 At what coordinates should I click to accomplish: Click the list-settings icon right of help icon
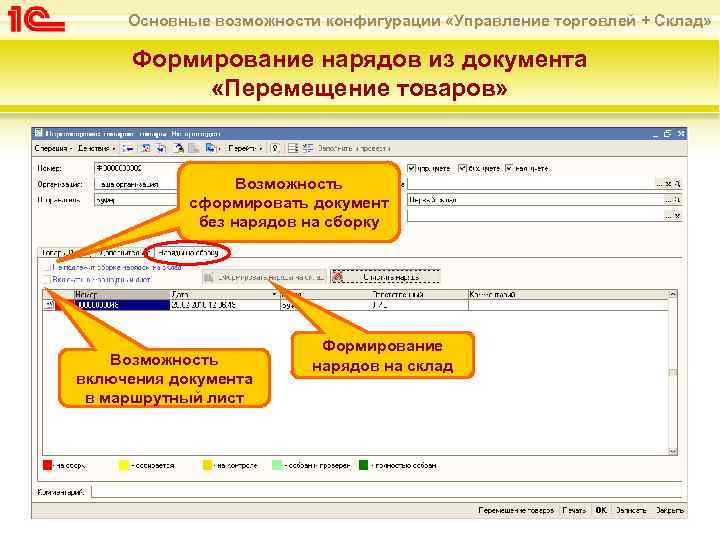point(293,148)
